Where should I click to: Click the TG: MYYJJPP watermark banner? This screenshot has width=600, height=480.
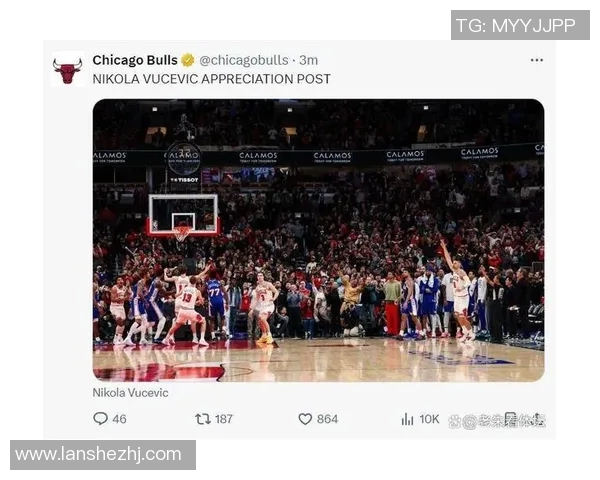pos(520,25)
